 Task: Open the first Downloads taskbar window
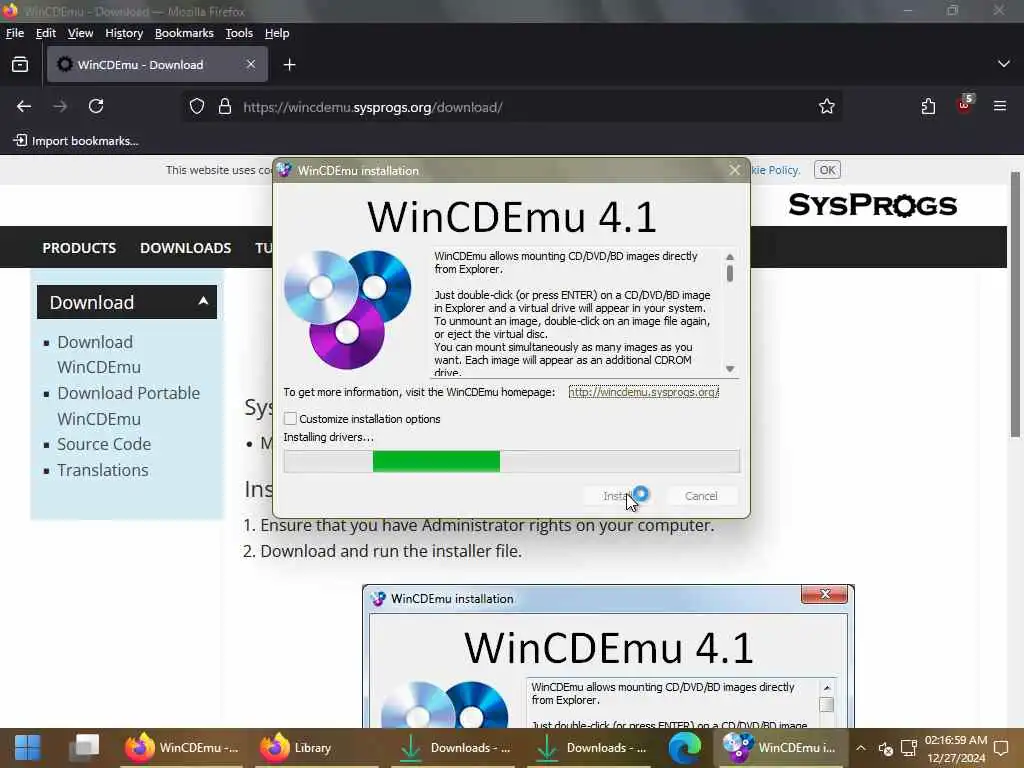pyautogui.click(x=454, y=748)
